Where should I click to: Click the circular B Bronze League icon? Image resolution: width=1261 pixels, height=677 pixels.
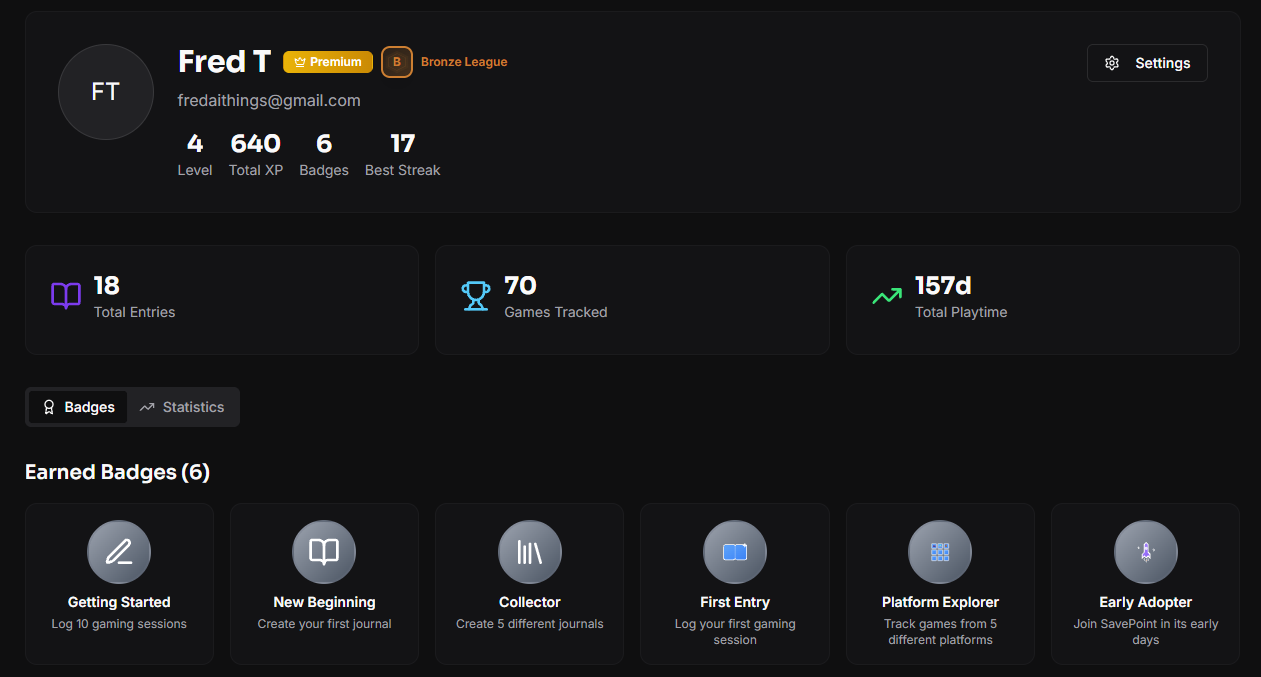(396, 61)
